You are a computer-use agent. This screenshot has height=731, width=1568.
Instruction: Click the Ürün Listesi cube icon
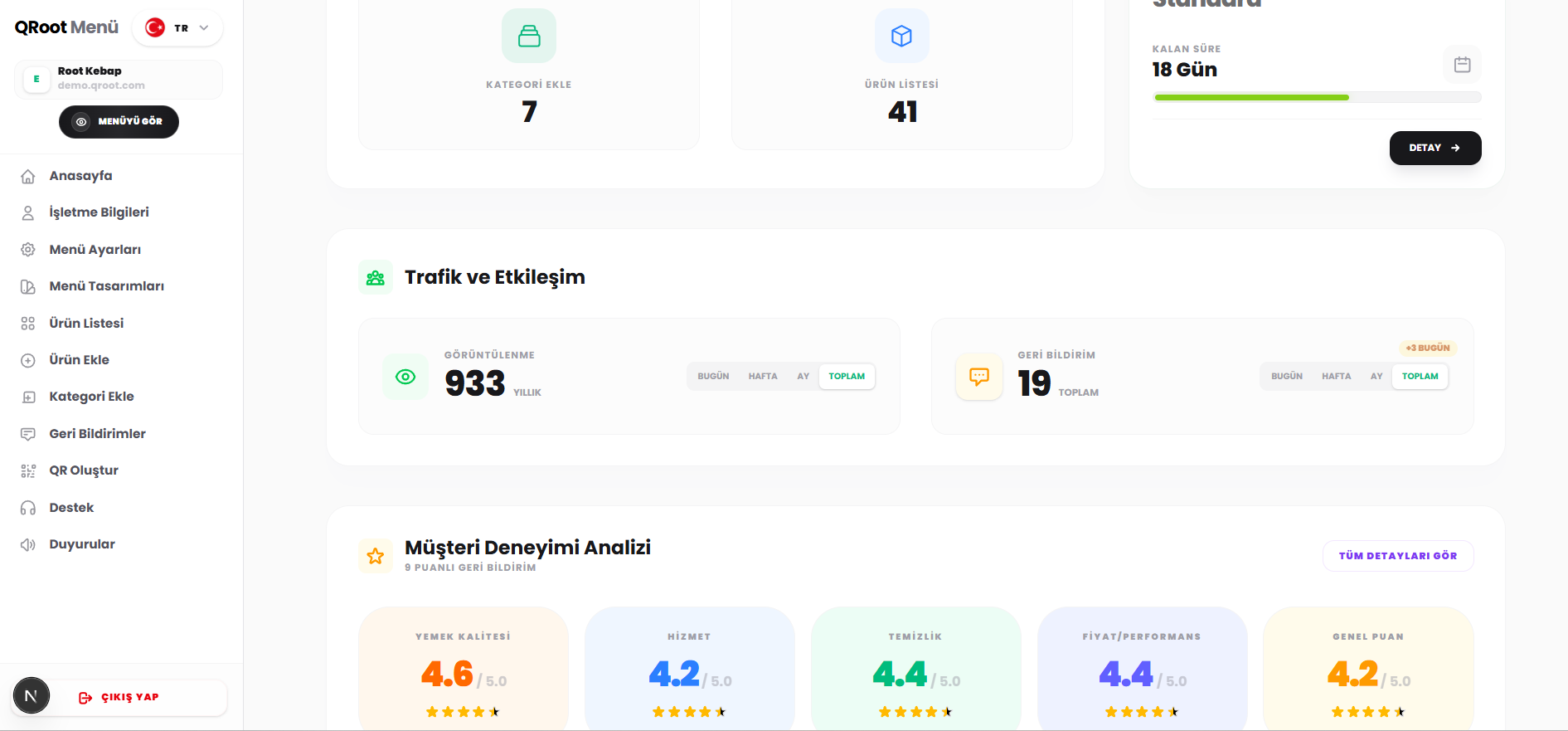pyautogui.click(x=901, y=37)
